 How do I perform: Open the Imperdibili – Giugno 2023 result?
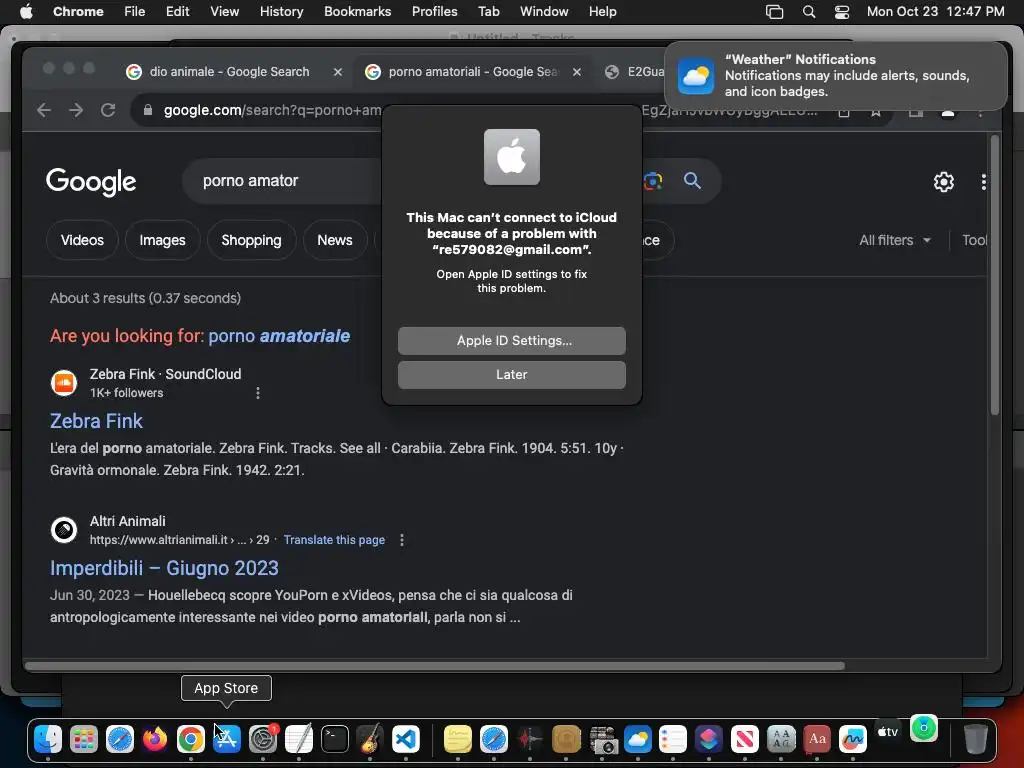pos(165,568)
